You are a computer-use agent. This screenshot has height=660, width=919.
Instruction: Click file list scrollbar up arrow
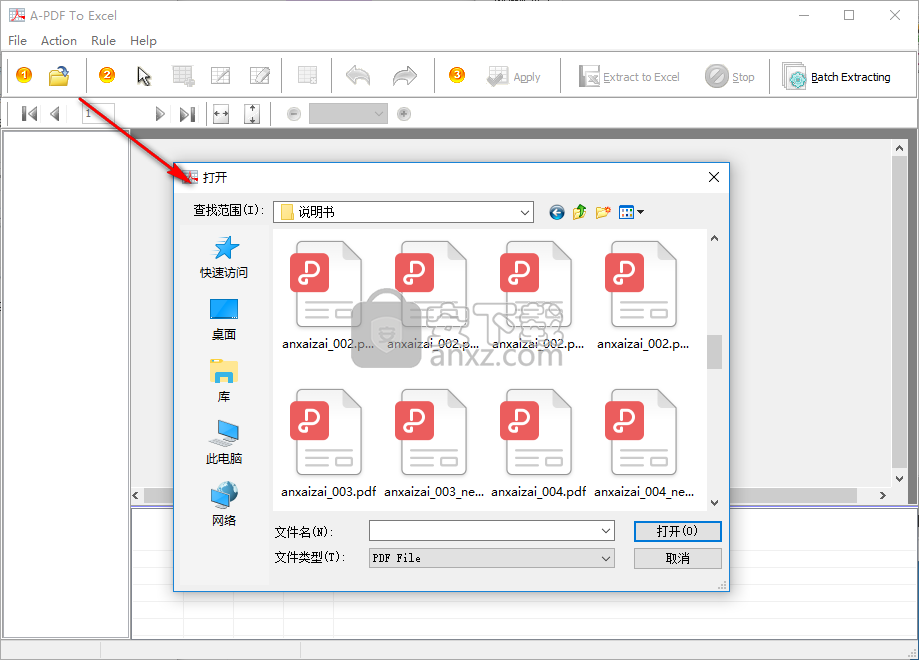click(x=714, y=238)
